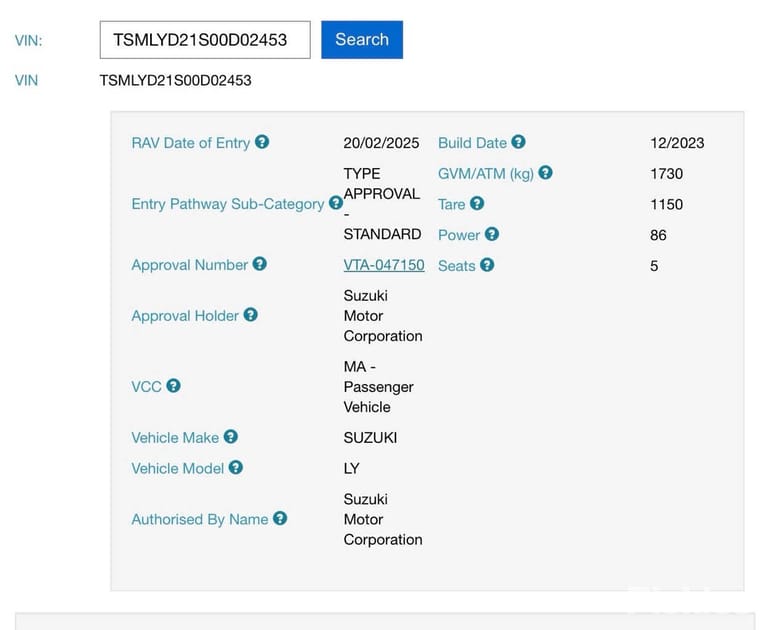Click the Entry Pathway Sub-Category label

[x=228, y=204]
